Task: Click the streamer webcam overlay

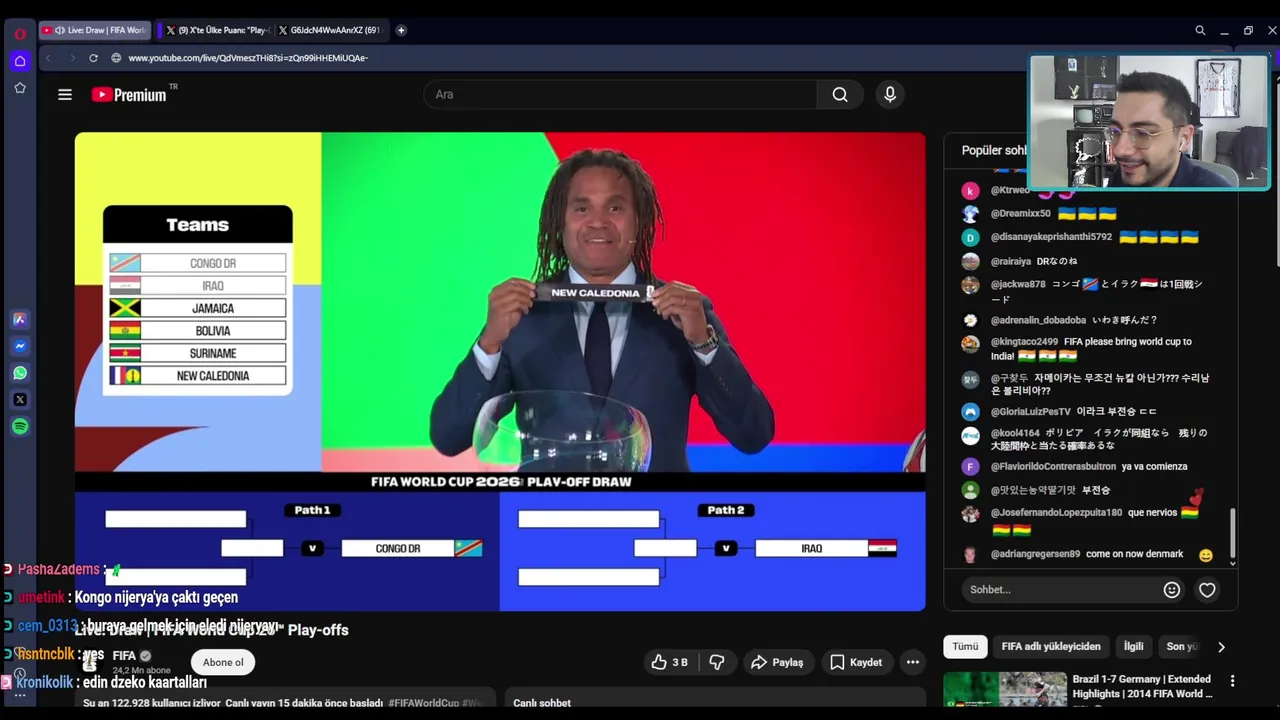Action: tap(1149, 121)
